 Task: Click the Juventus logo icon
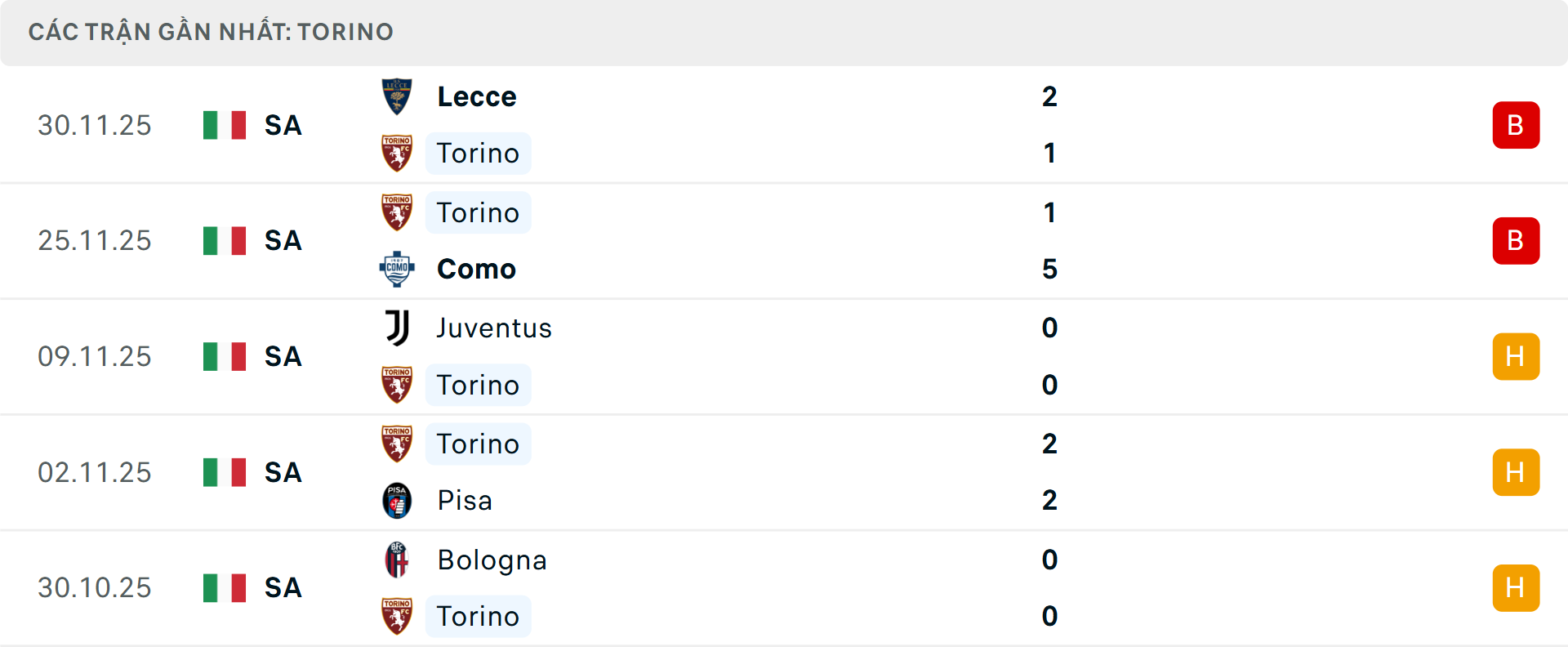coord(397,328)
